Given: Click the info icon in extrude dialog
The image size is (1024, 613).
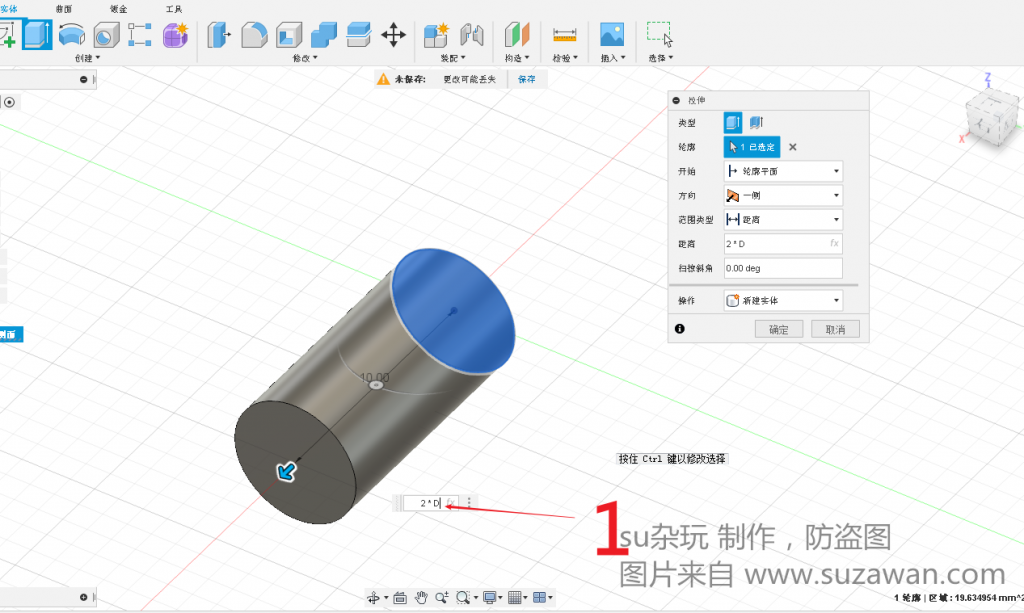Looking at the screenshot, I should point(680,329).
